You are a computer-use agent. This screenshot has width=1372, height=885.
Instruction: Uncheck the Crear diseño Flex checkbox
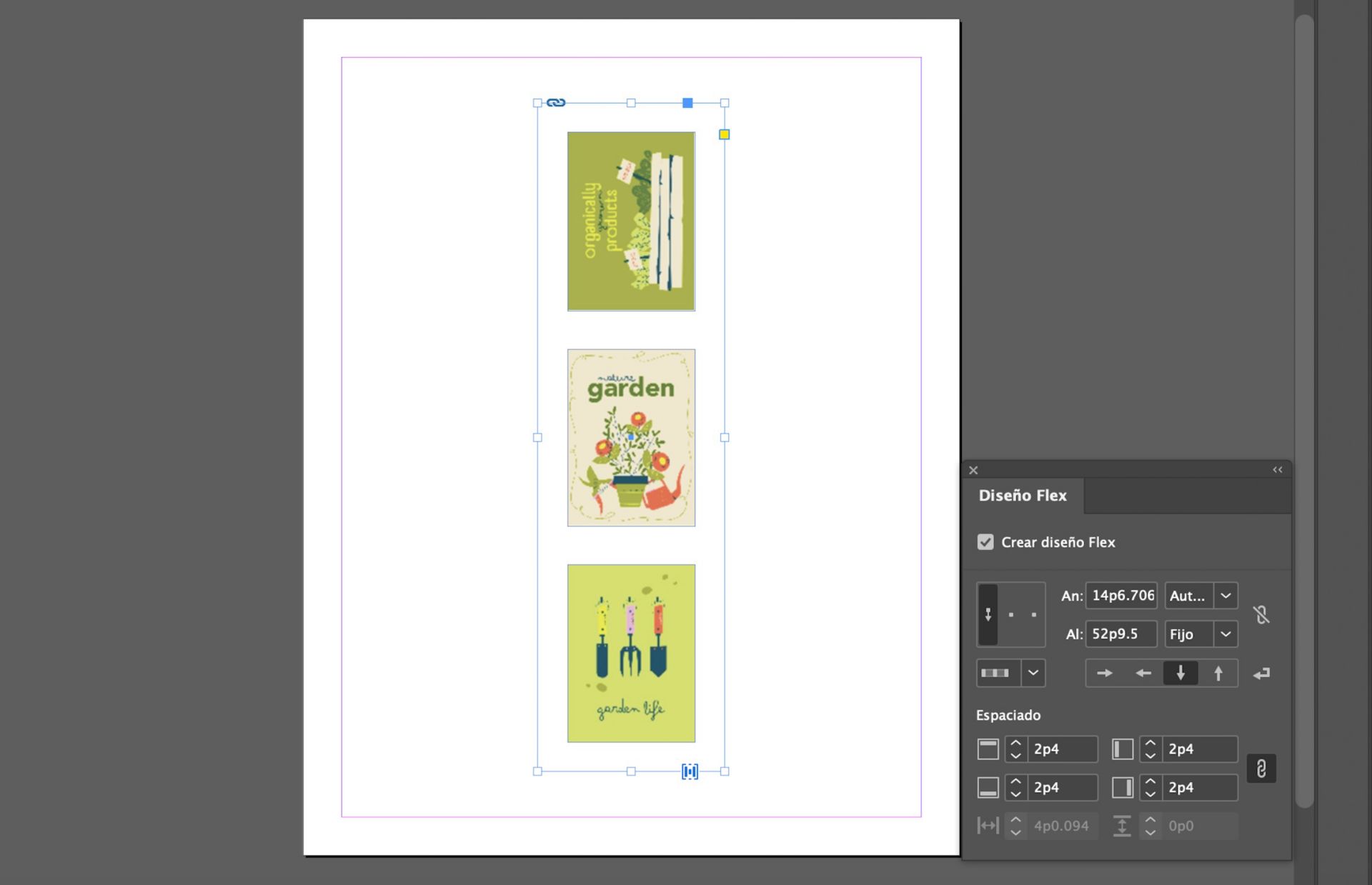pyautogui.click(x=986, y=542)
